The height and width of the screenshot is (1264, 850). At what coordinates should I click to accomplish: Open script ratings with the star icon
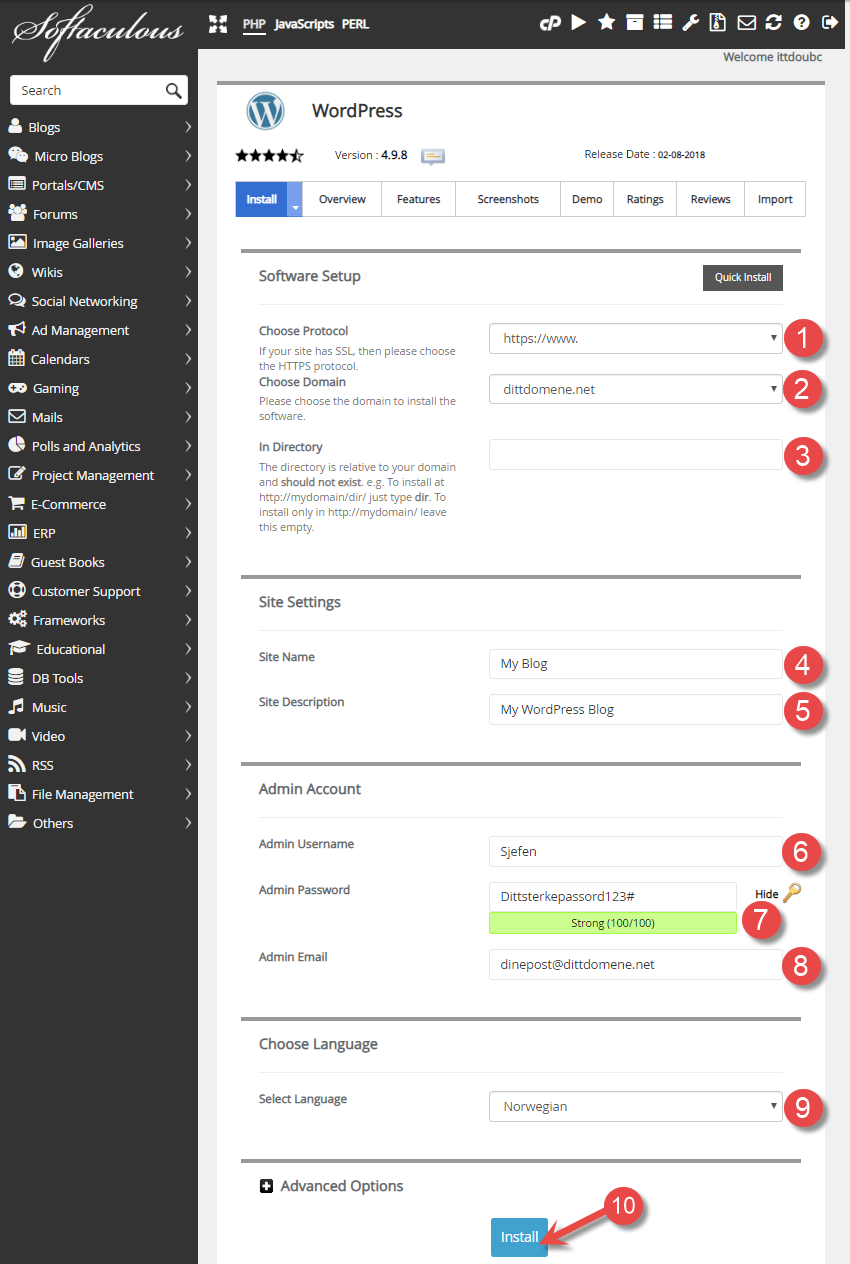[x=606, y=23]
